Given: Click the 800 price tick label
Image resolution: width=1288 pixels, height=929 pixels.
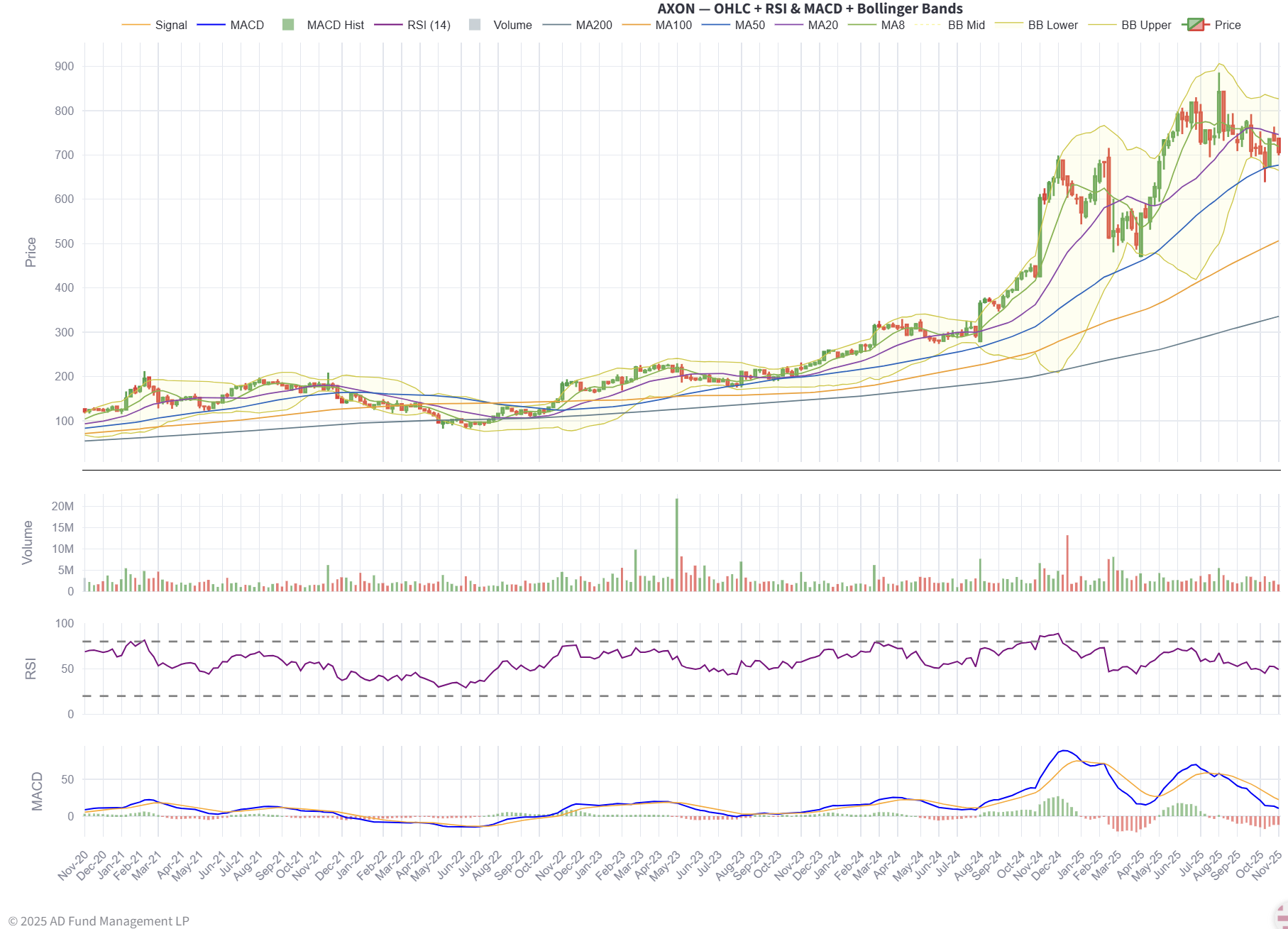Looking at the screenshot, I should (x=64, y=111).
